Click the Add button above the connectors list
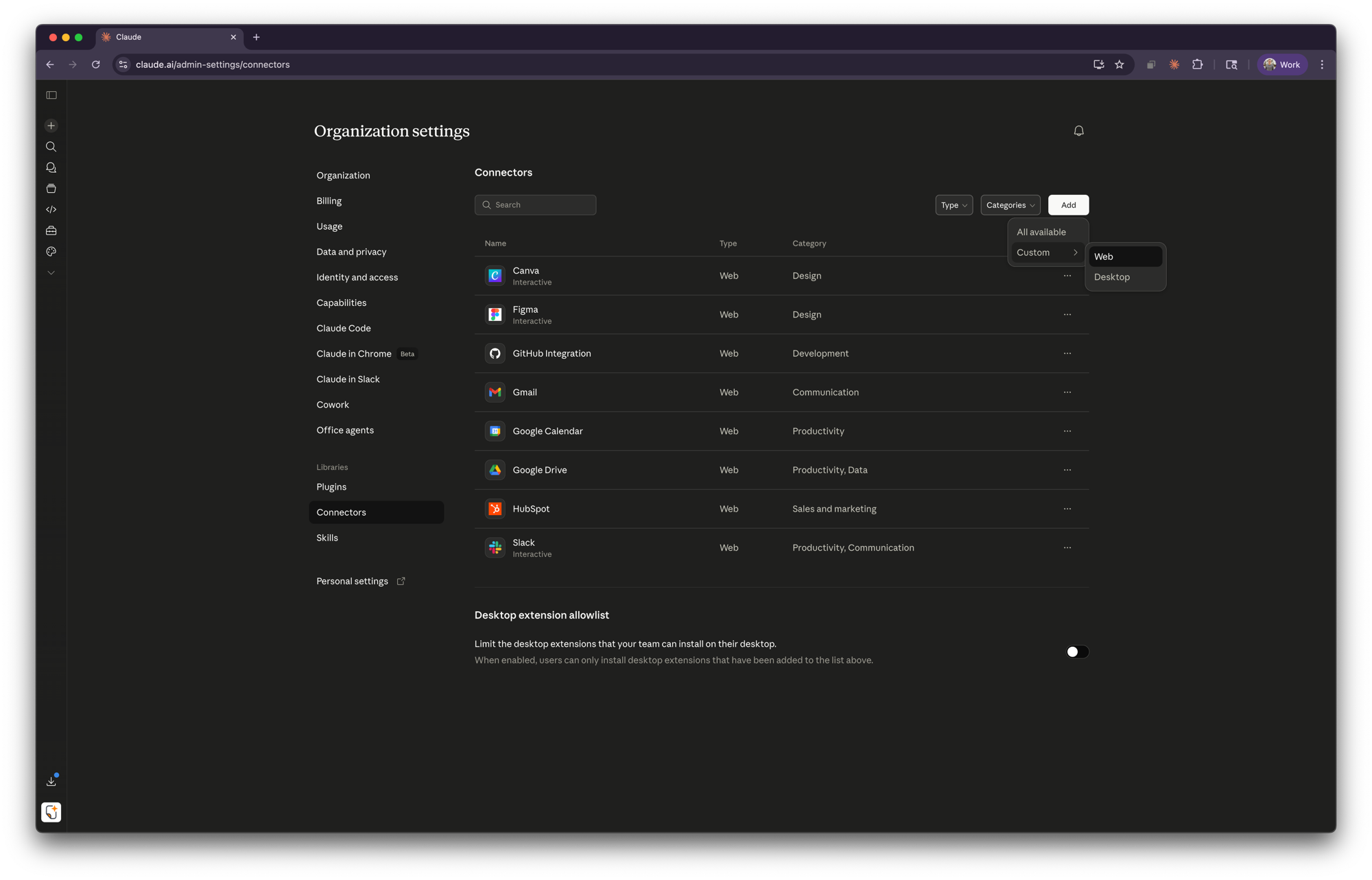Image resolution: width=1372 pixels, height=880 pixels. click(1068, 204)
